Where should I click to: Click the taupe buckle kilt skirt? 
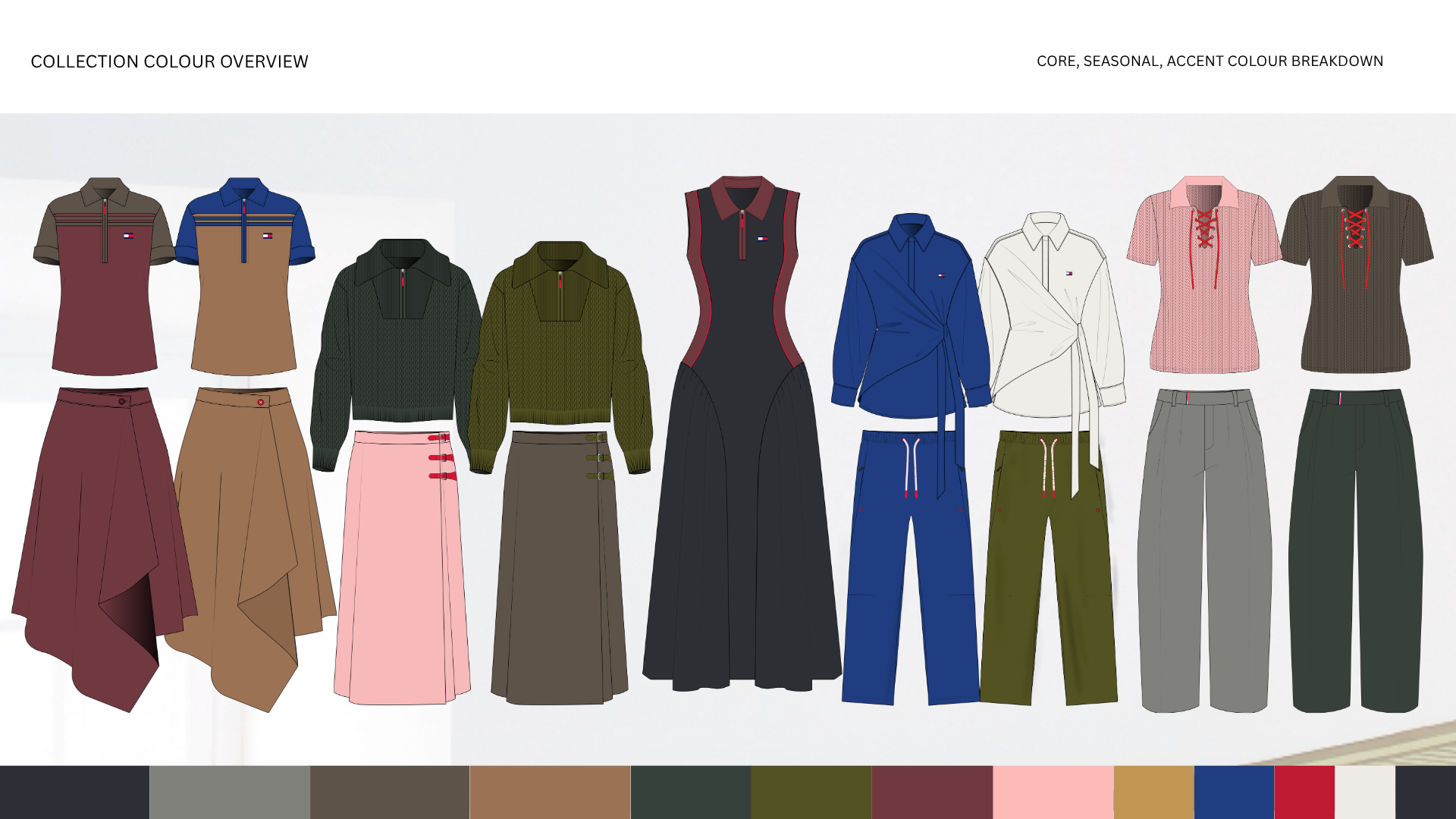(560, 567)
